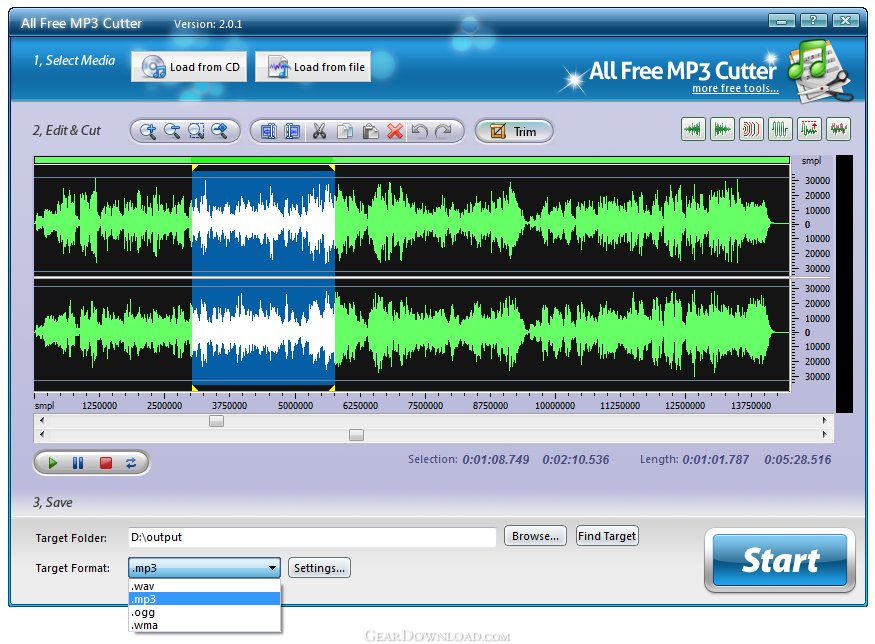The width and height of the screenshot is (875, 644).
Task: Choose .ogg from the format list
Action: [204, 612]
